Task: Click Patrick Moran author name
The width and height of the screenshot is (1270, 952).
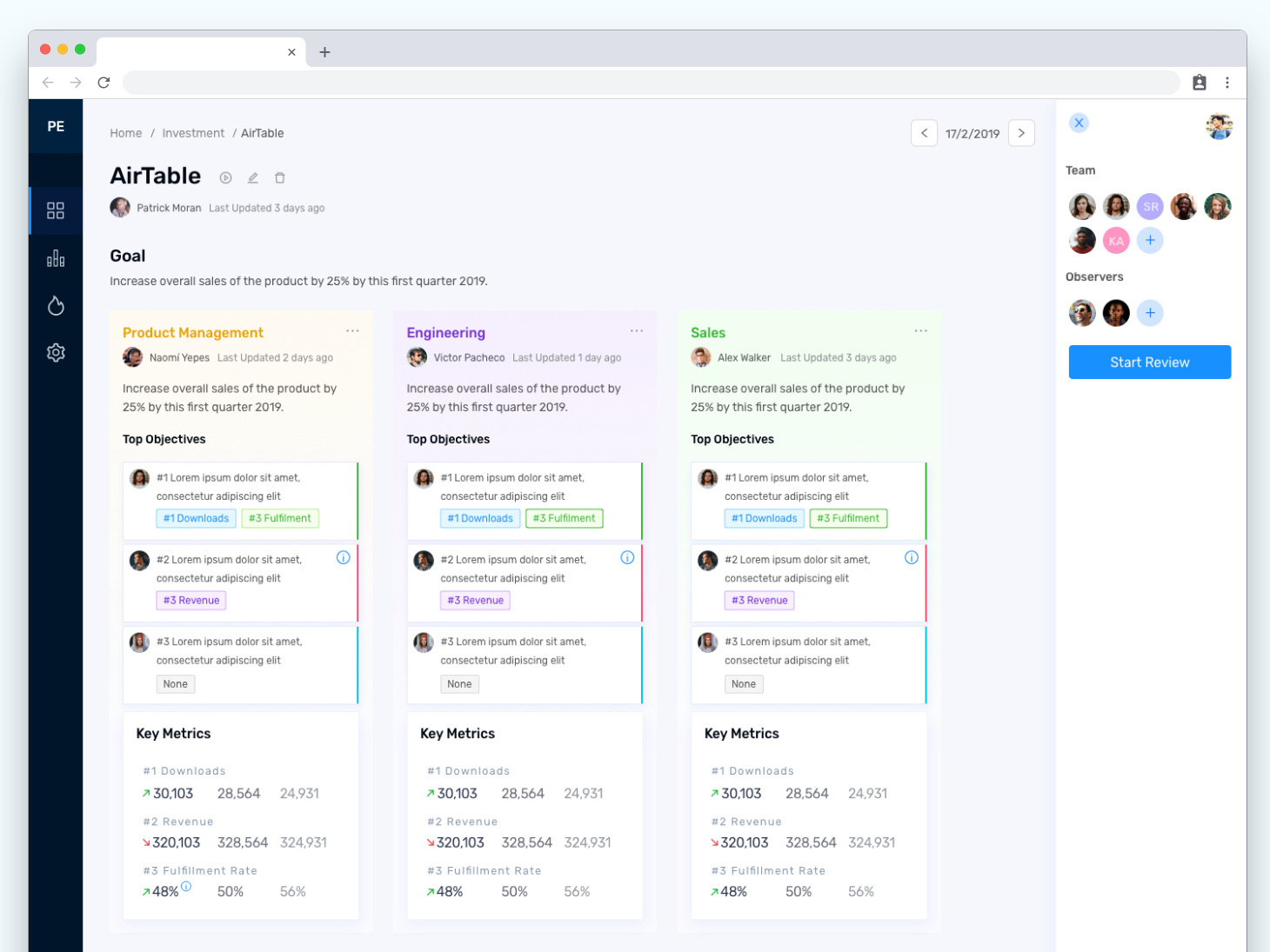Action: click(169, 208)
